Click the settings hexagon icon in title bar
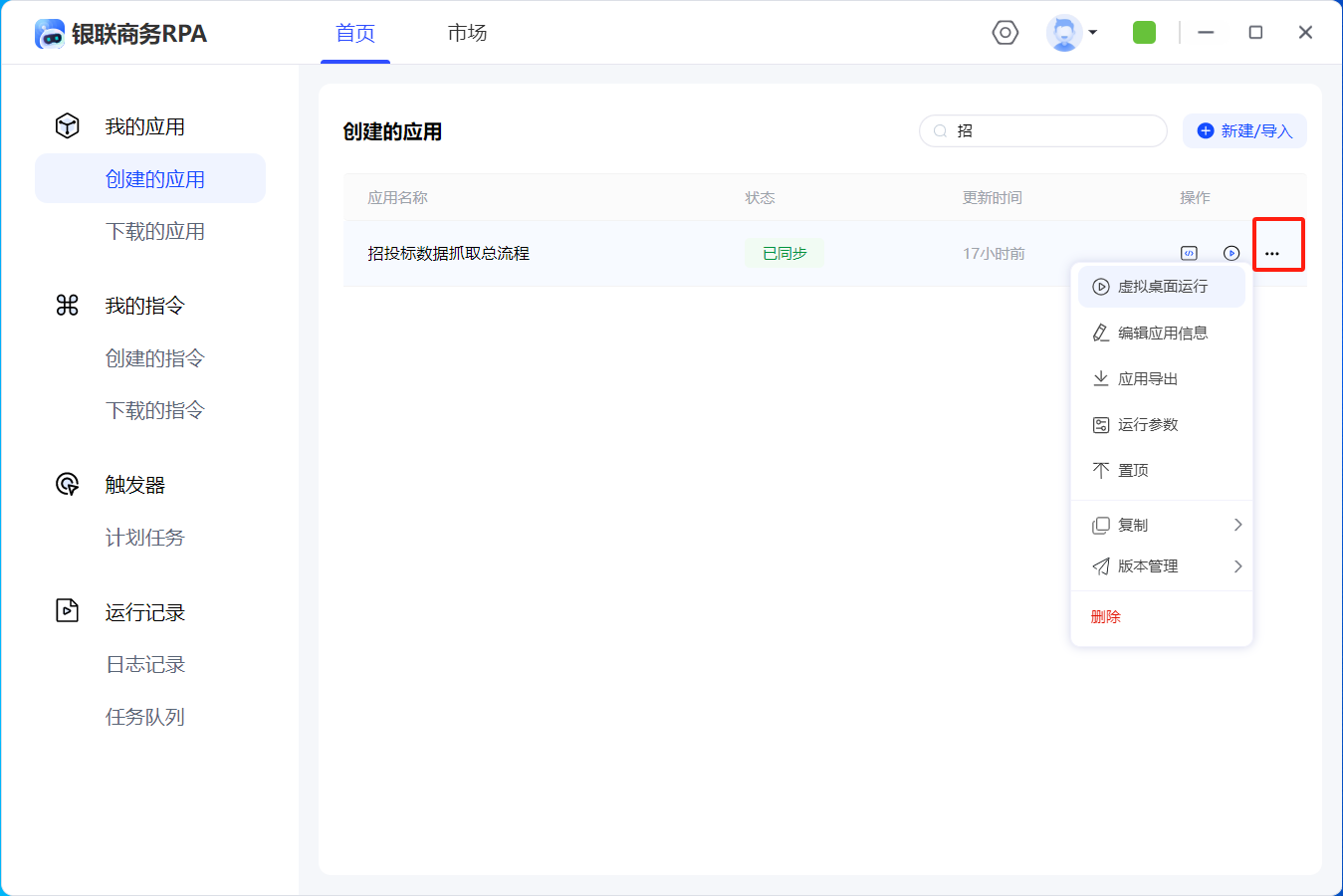The width and height of the screenshot is (1343, 896). pos(1006,33)
